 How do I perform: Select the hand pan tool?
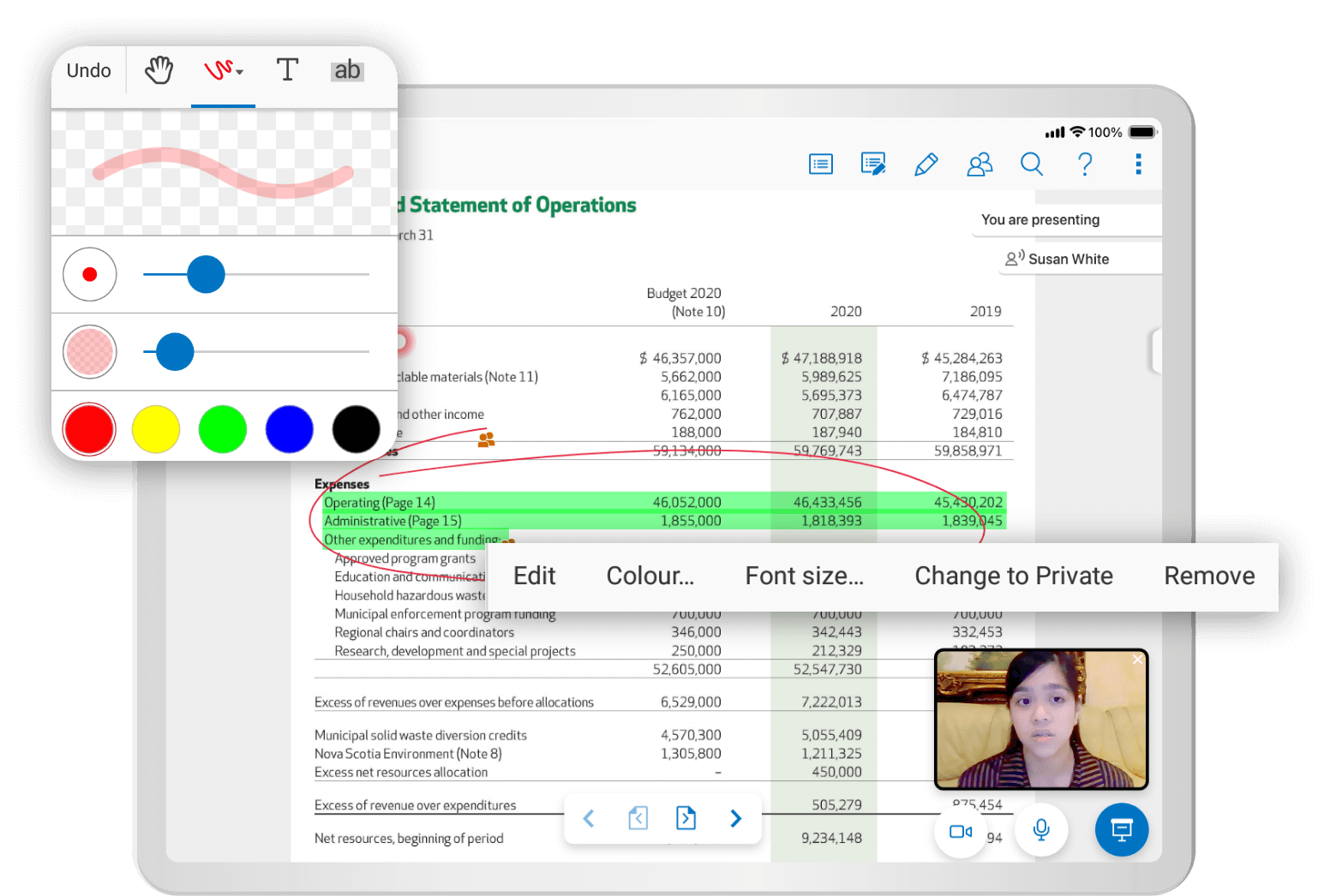159,70
